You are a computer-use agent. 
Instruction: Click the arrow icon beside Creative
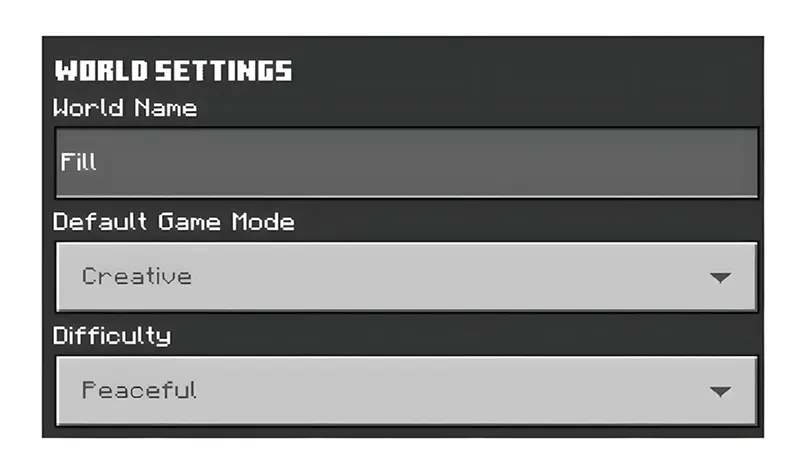[x=720, y=278]
